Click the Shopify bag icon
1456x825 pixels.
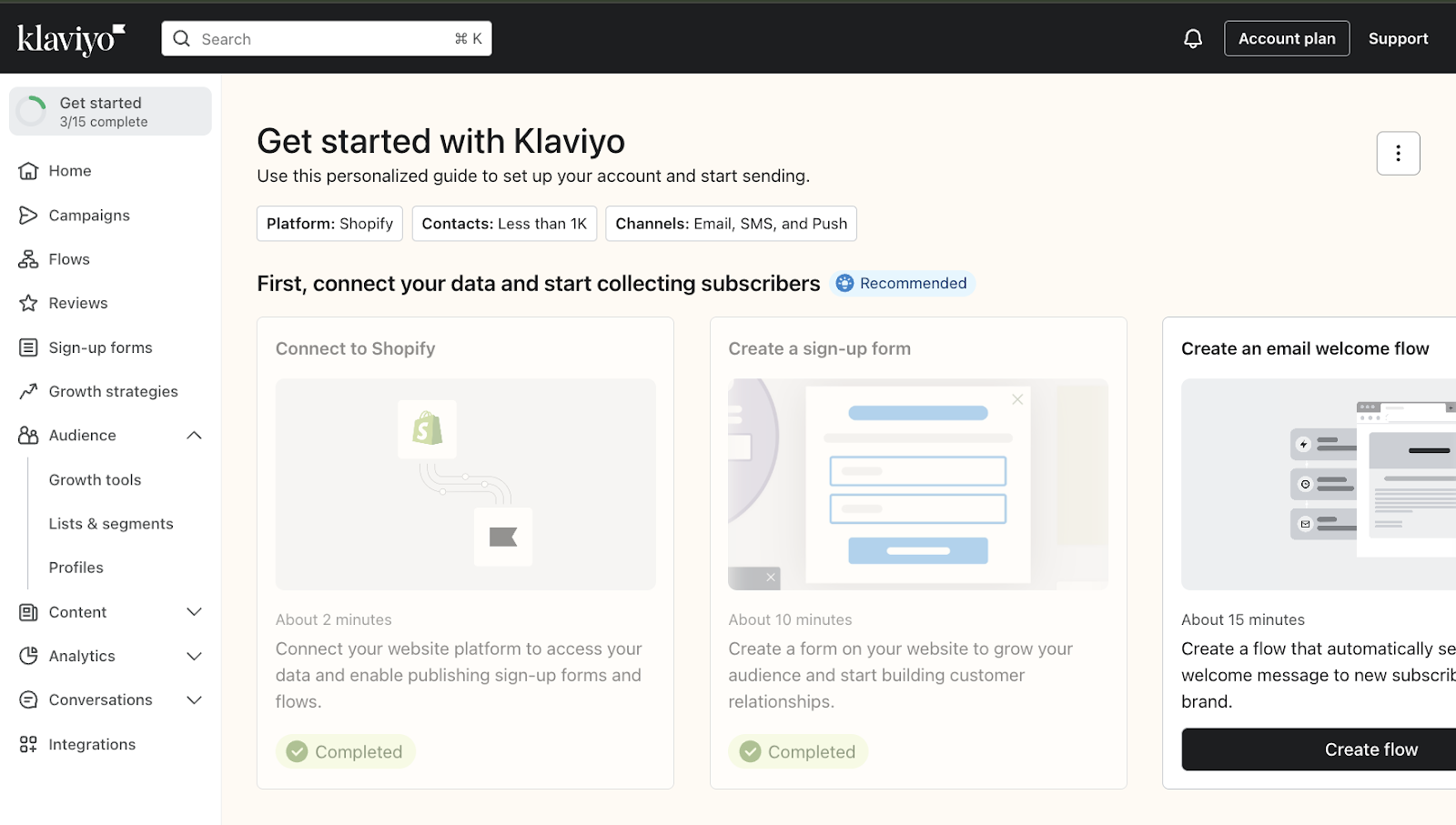coord(427,428)
